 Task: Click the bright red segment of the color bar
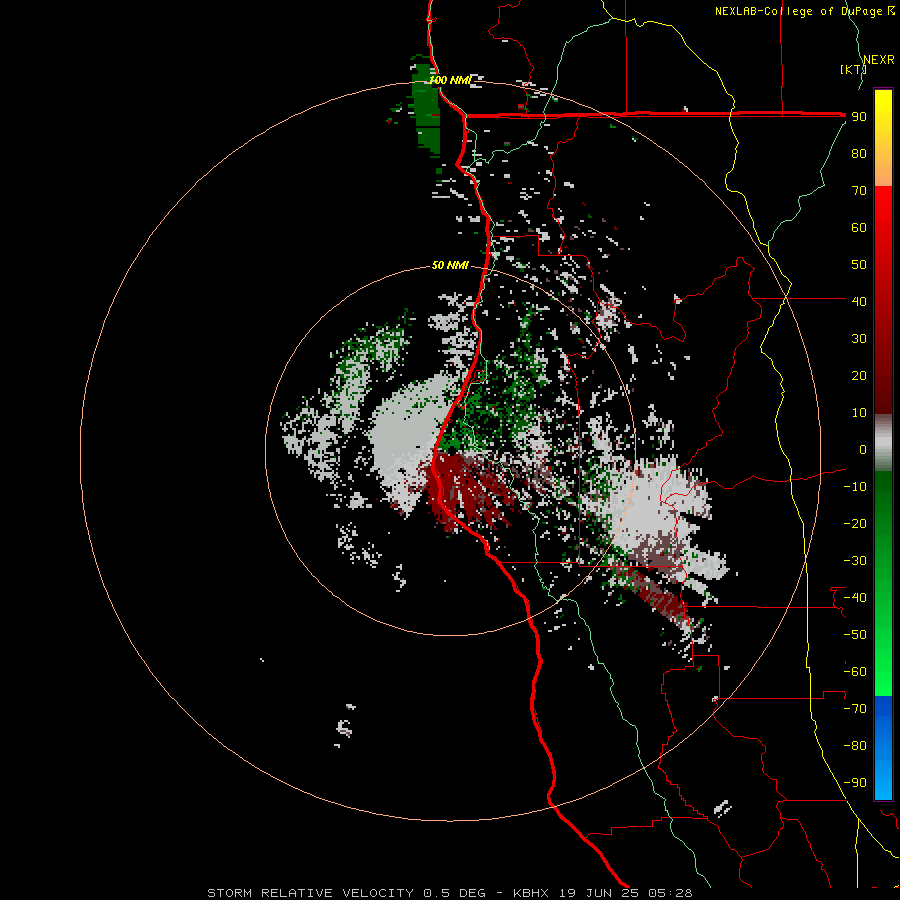[x=883, y=230]
